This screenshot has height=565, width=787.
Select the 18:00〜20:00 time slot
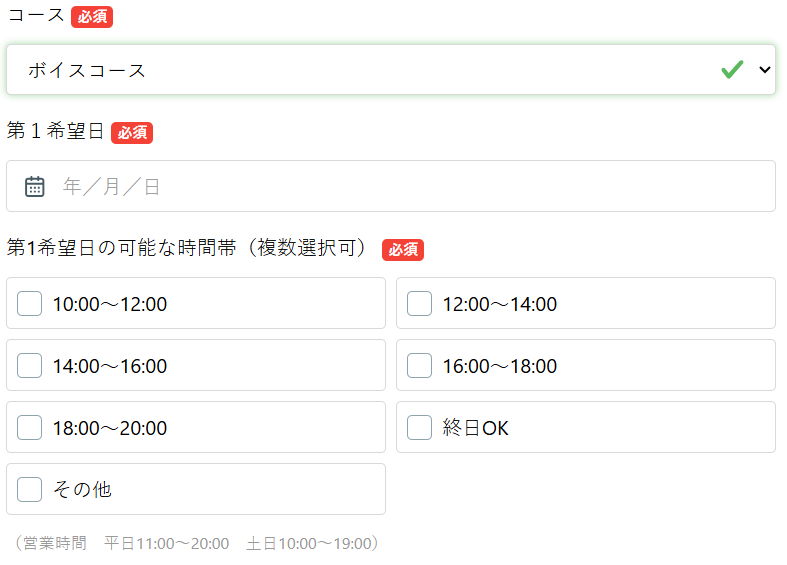30,428
